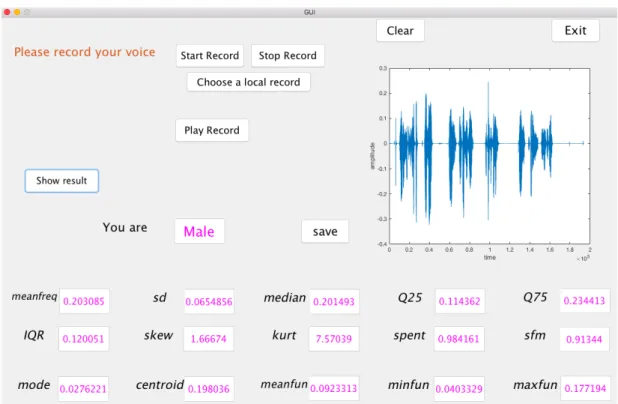
Task: Click the mode value 0.0276221
Action: 83,389
